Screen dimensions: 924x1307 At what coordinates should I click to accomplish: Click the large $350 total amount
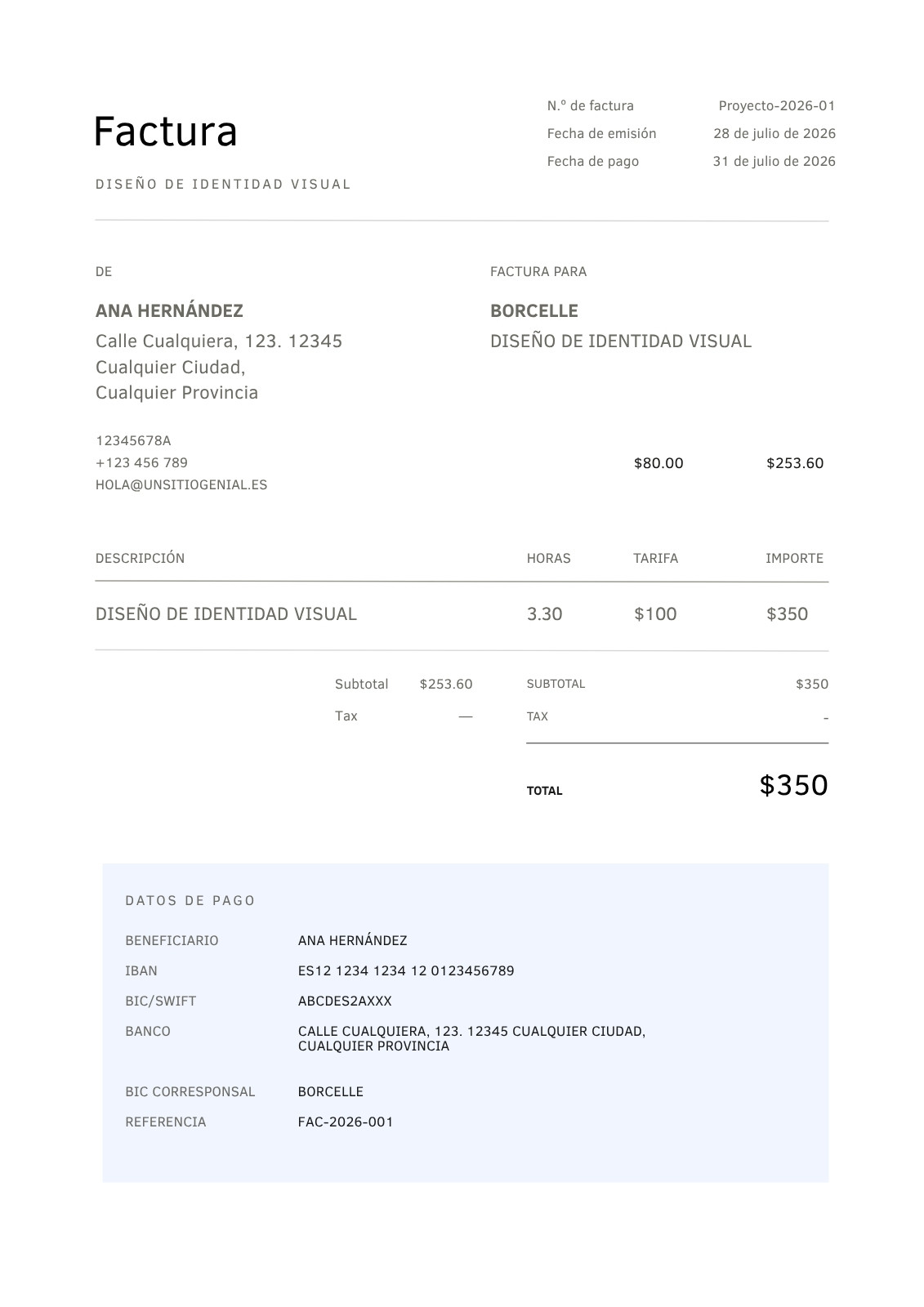793,785
